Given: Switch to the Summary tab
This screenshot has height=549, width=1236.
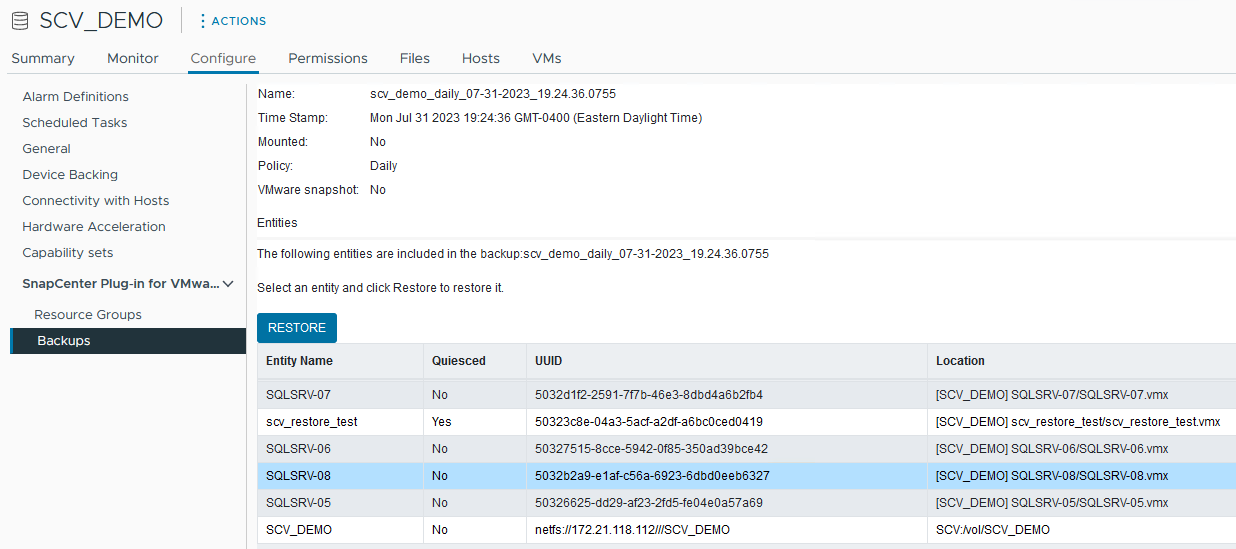Looking at the screenshot, I should pyautogui.click(x=43, y=58).
